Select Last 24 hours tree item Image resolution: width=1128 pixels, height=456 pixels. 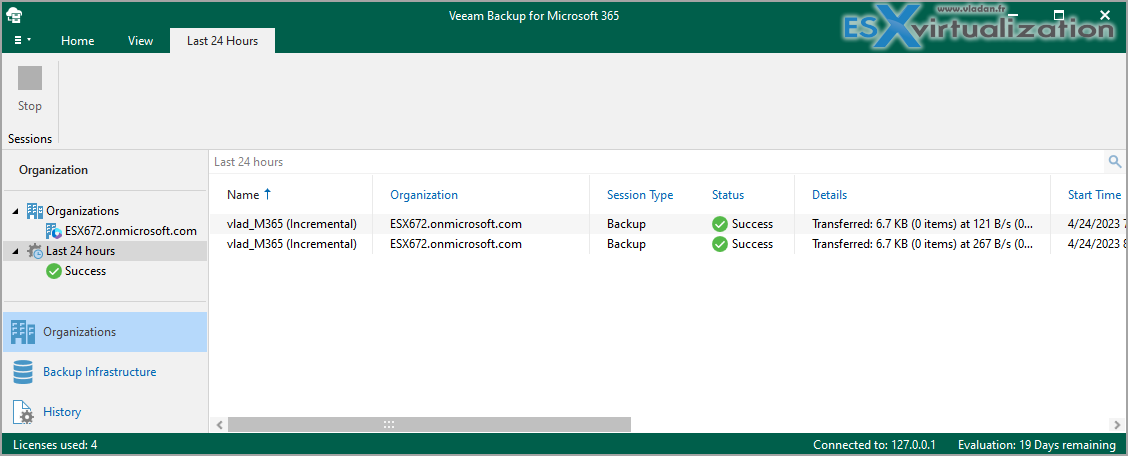(80, 251)
